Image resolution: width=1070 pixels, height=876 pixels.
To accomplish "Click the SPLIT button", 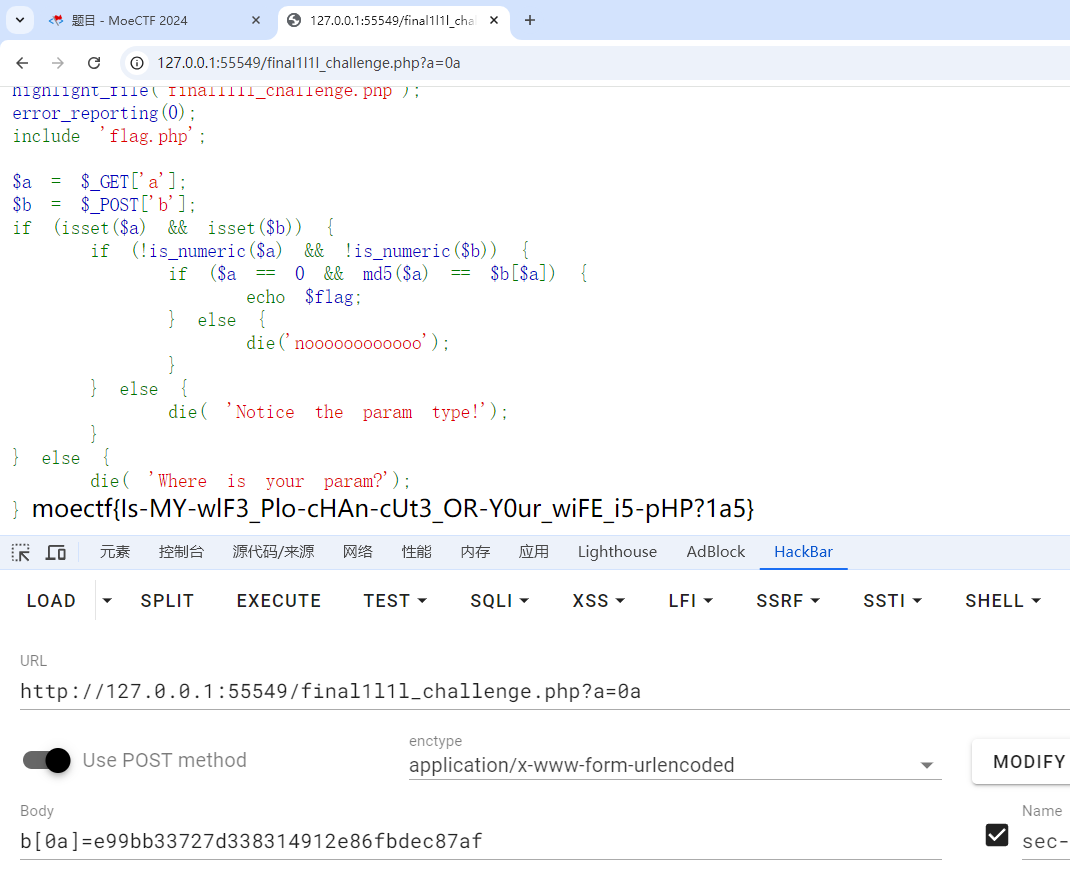I will click(167, 601).
